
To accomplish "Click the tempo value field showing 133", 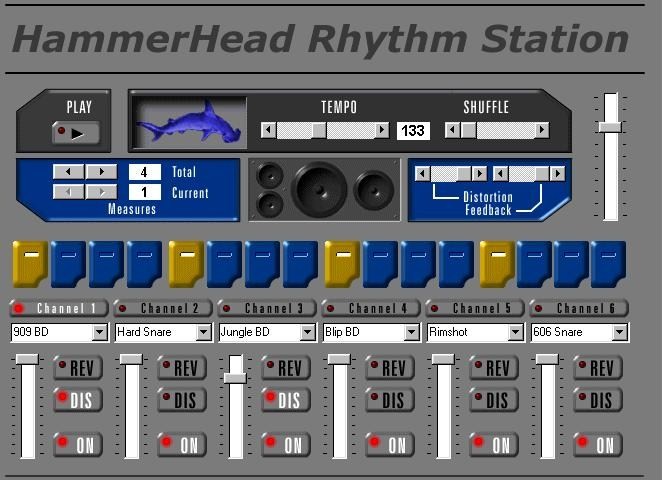I will 413,130.
